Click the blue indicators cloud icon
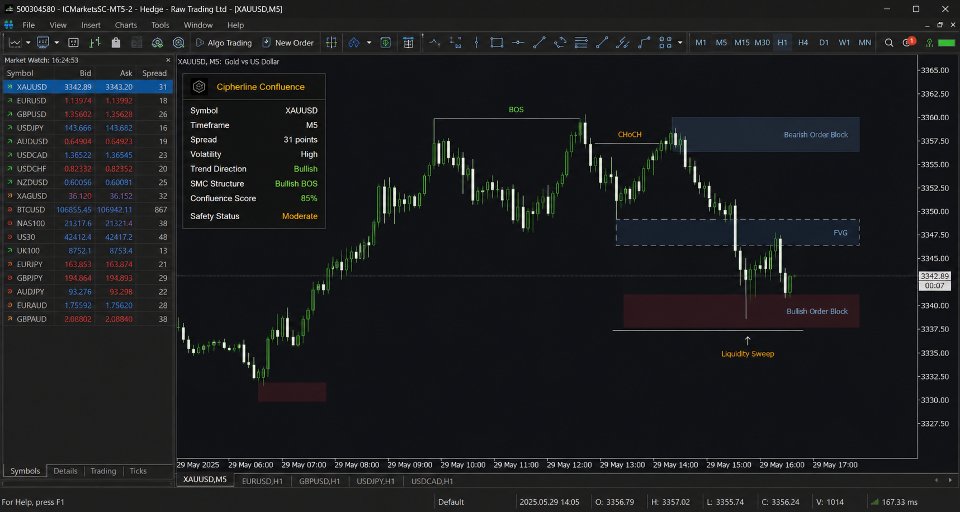The height and width of the screenshot is (512, 960). click(x=354, y=43)
